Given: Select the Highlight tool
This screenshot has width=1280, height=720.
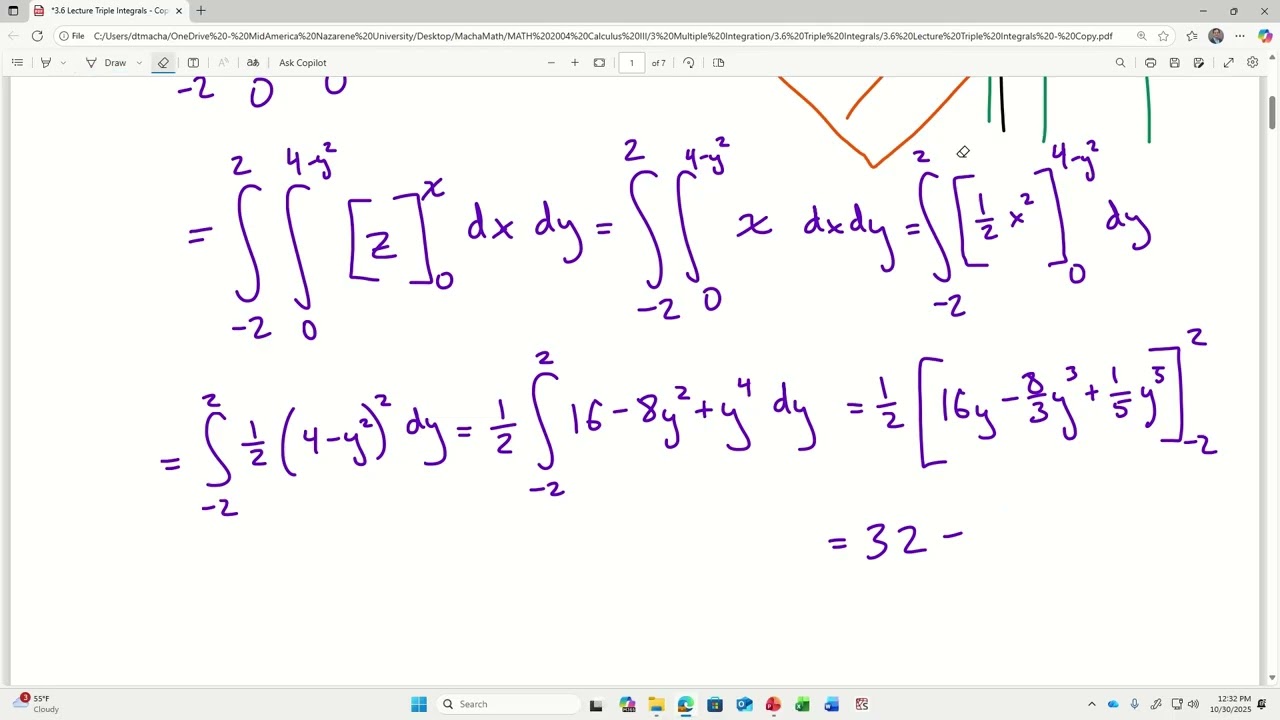Looking at the screenshot, I should pos(45,62).
